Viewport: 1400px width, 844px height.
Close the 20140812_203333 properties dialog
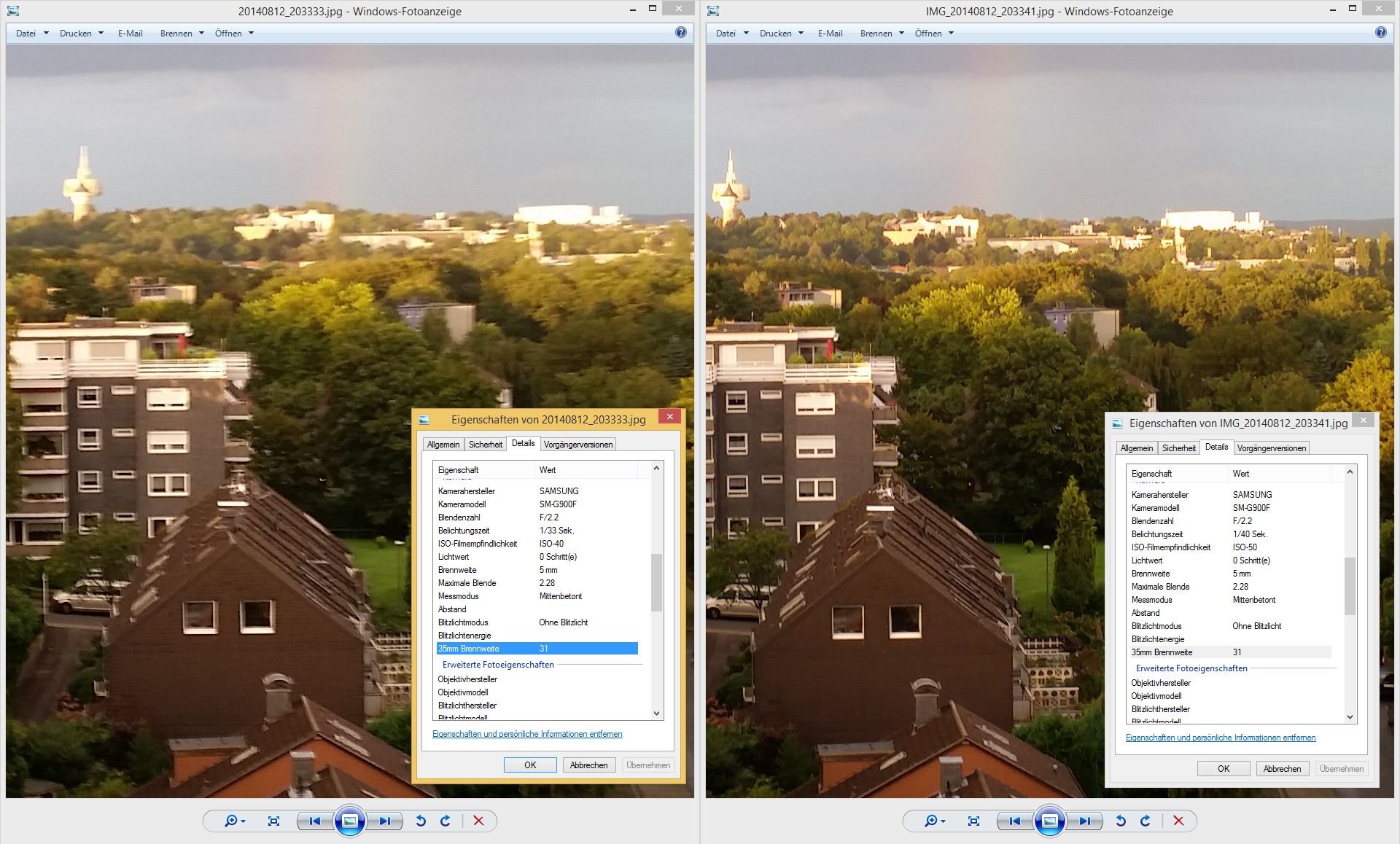pyautogui.click(x=669, y=416)
